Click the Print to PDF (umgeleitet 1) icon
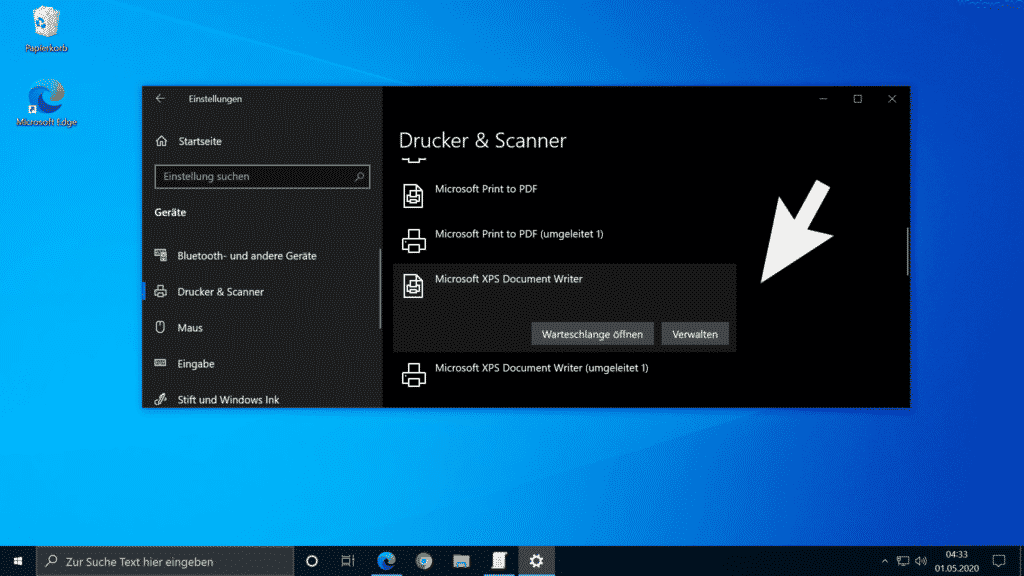 point(413,241)
